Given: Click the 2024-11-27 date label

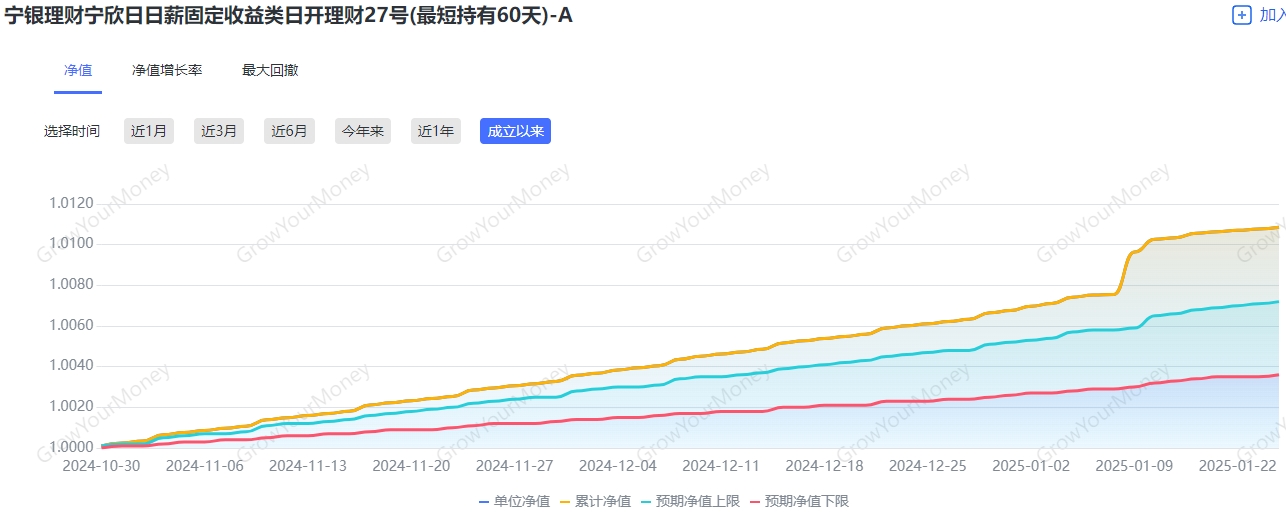Looking at the screenshot, I should point(515,466).
